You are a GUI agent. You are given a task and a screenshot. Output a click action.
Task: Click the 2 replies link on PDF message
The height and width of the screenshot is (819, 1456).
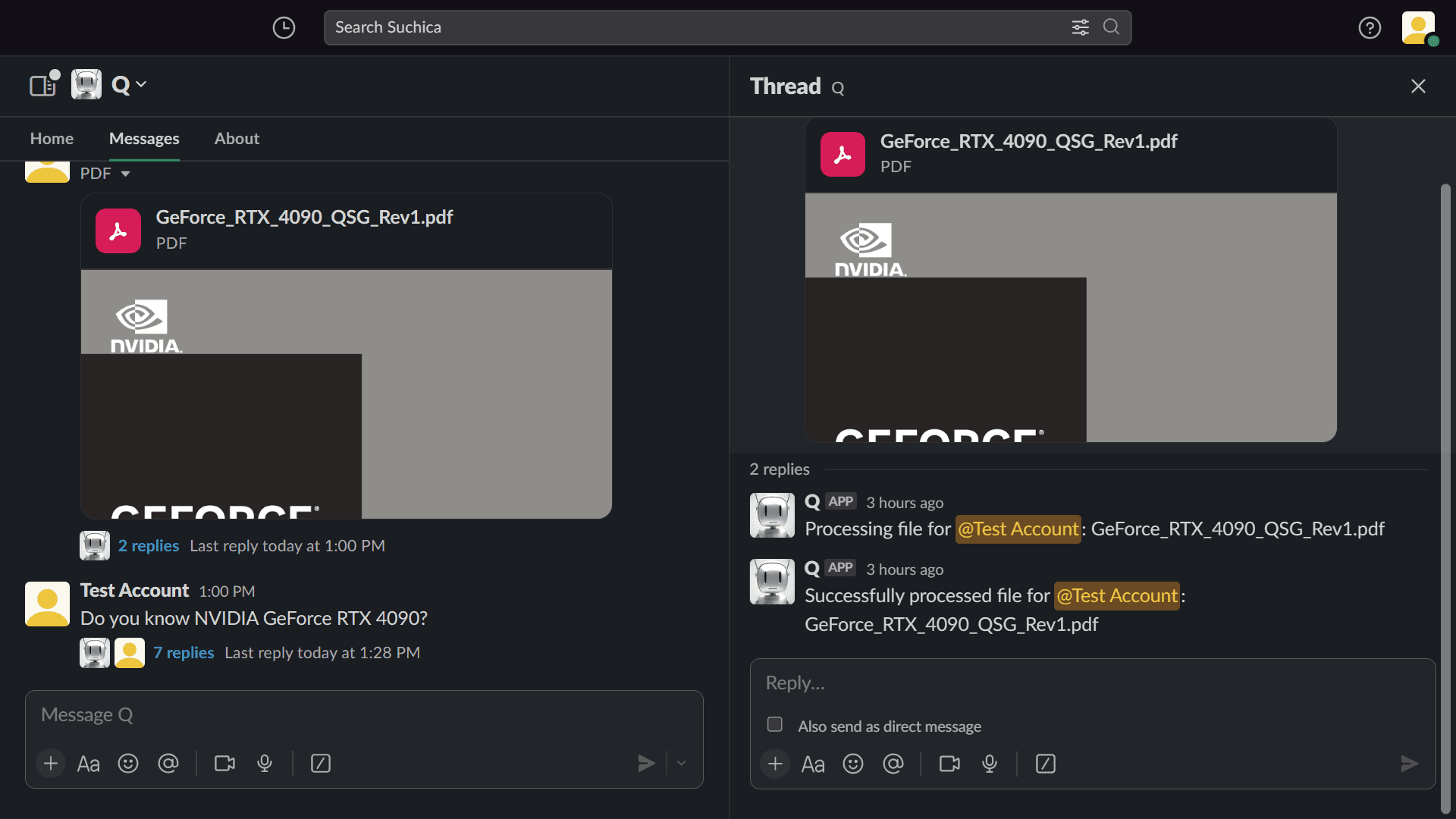pyautogui.click(x=148, y=545)
